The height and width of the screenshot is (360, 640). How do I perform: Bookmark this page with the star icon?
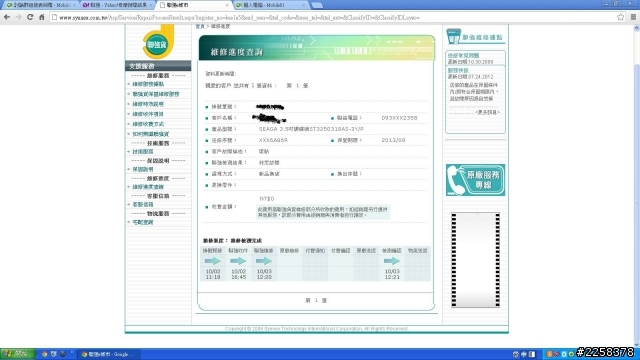tap(620, 17)
